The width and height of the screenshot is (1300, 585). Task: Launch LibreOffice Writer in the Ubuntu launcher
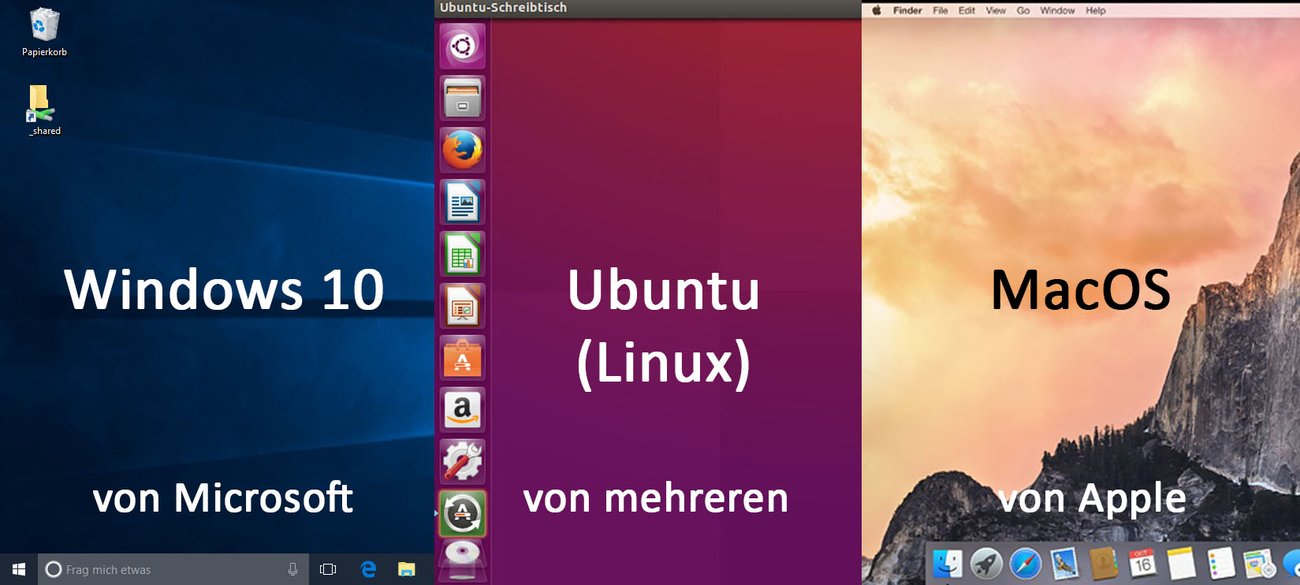click(462, 203)
